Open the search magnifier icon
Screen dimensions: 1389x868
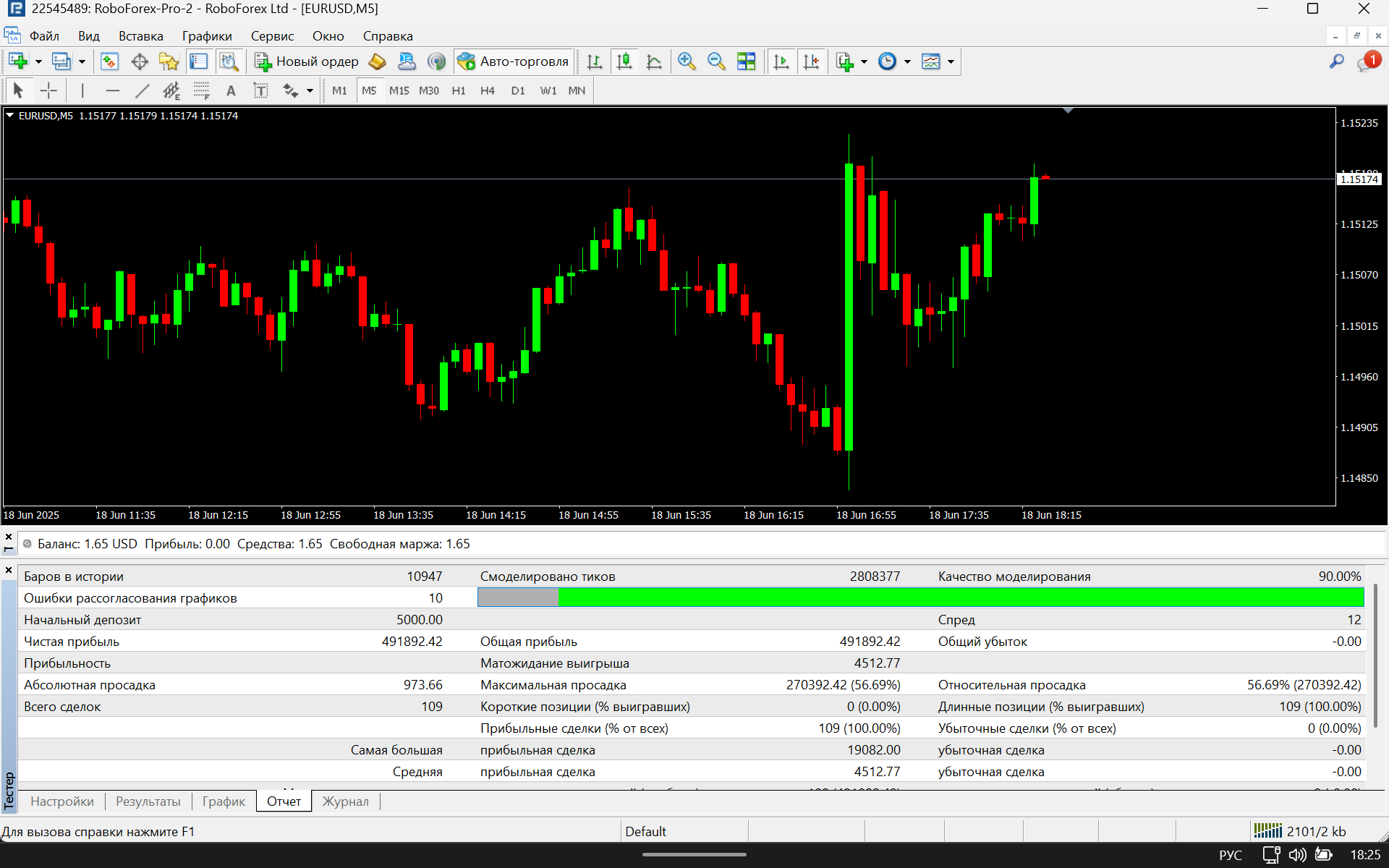click(1336, 61)
